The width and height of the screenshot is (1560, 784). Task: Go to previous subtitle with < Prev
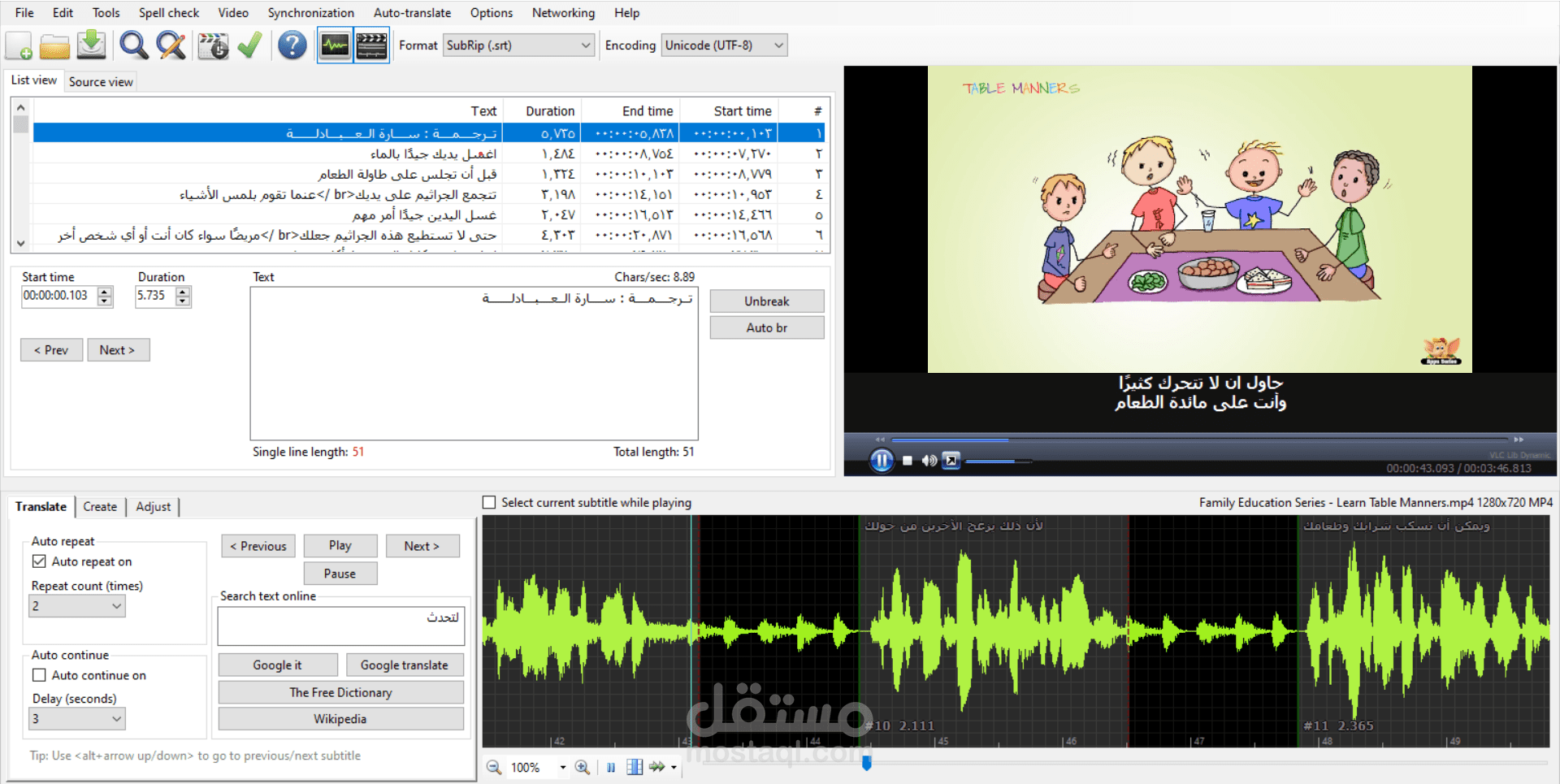point(51,350)
